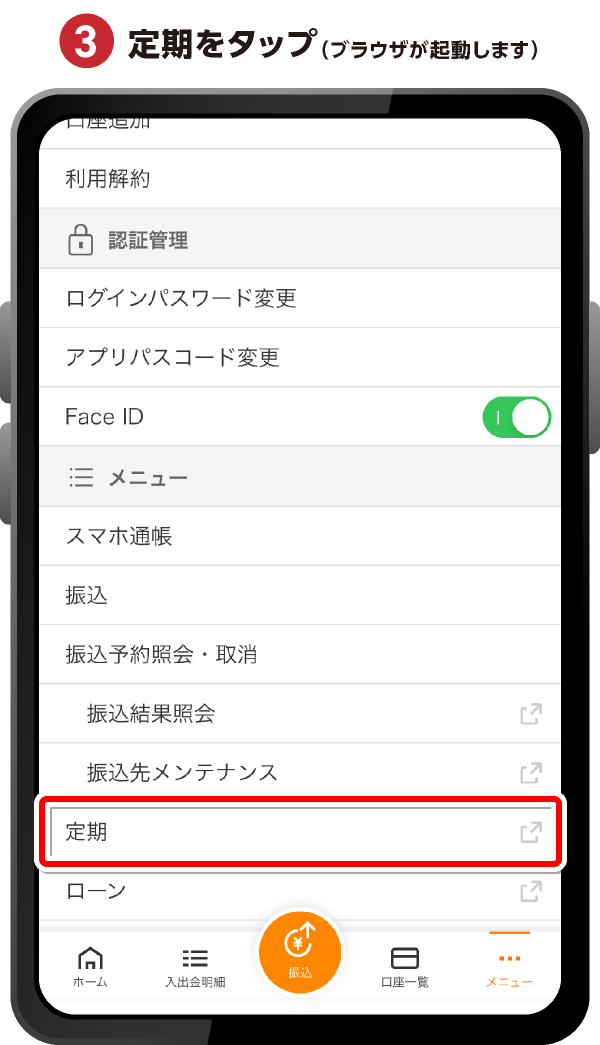The image size is (600, 1045).
Task: Tap the orange 振込 yen button
Action: tap(300, 952)
